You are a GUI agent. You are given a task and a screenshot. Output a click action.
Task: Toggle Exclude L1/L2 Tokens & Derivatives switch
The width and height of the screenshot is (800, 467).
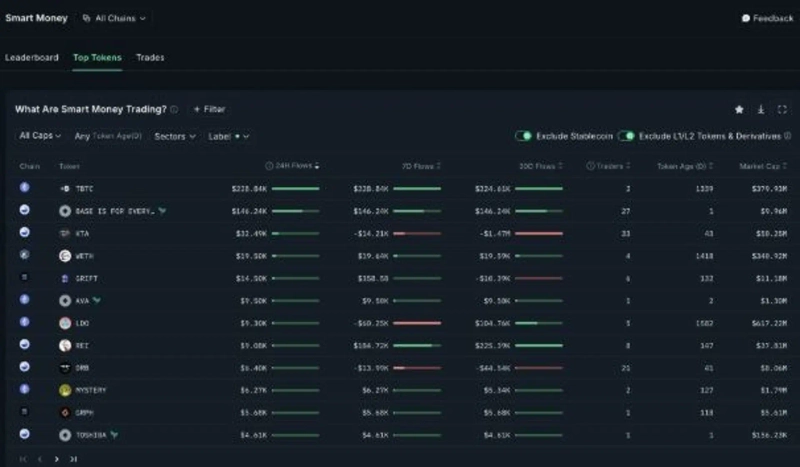(627, 136)
